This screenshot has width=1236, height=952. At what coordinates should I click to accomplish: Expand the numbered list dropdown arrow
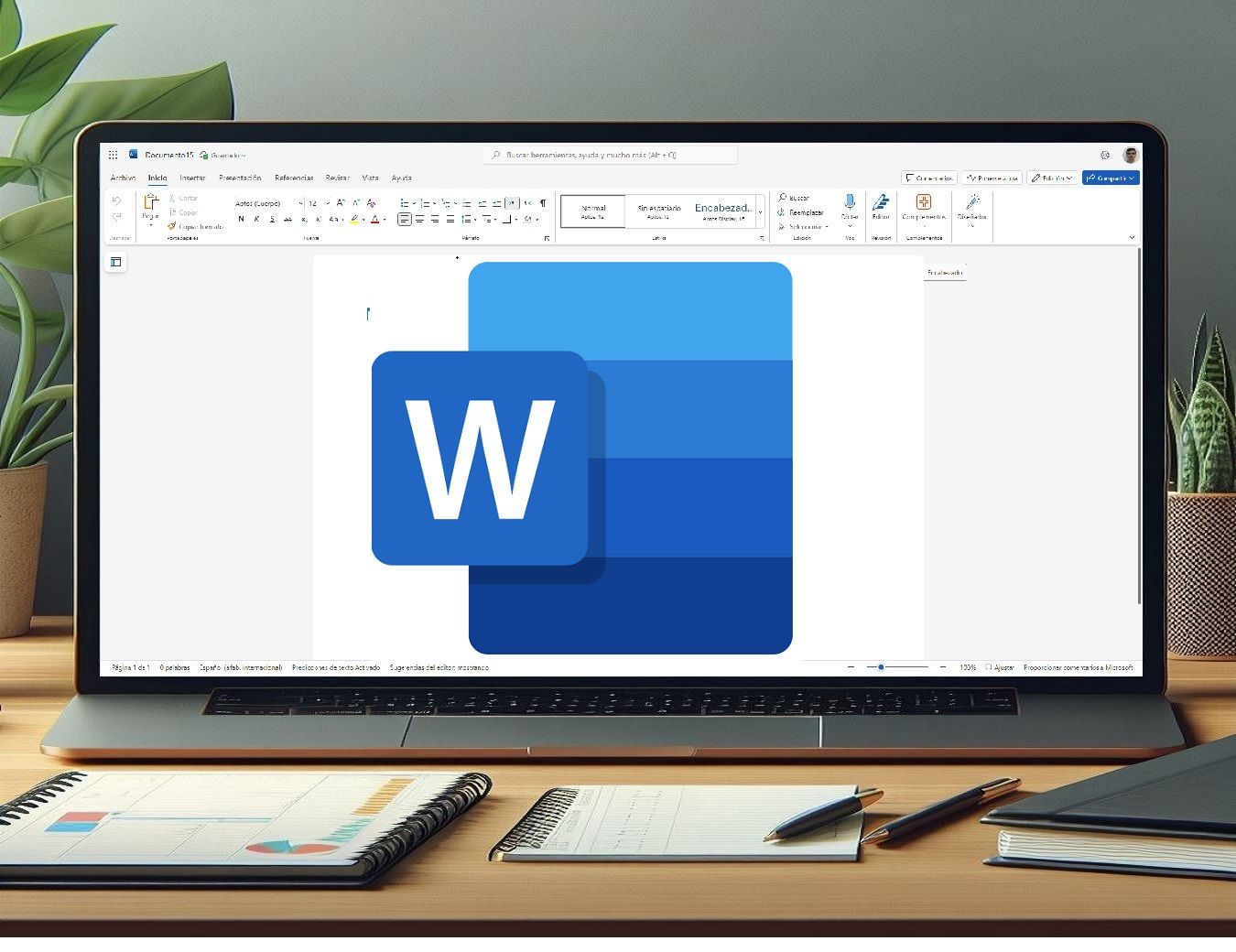pyautogui.click(x=434, y=203)
